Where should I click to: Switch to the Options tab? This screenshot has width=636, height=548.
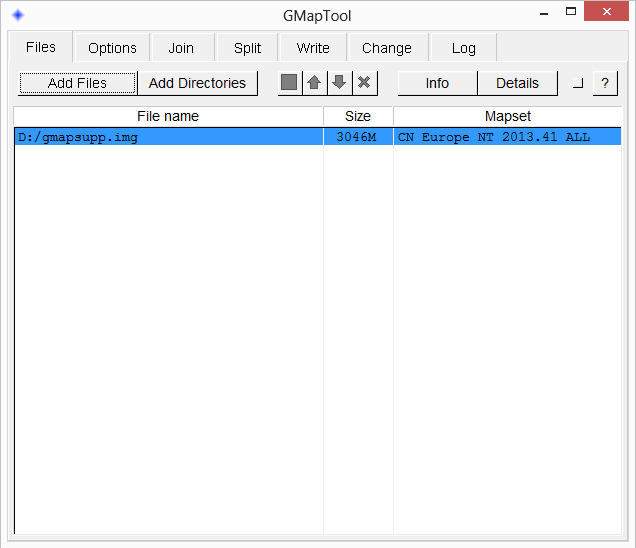(112, 48)
